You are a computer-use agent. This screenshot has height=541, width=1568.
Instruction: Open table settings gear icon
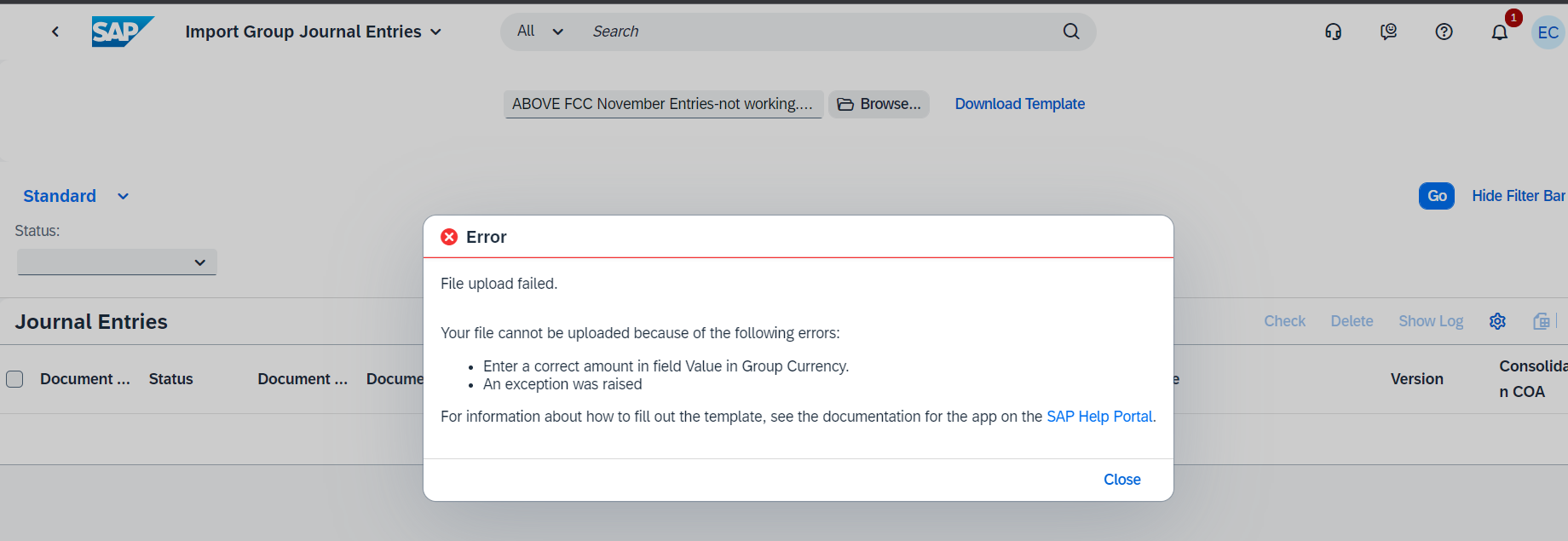(x=1497, y=321)
